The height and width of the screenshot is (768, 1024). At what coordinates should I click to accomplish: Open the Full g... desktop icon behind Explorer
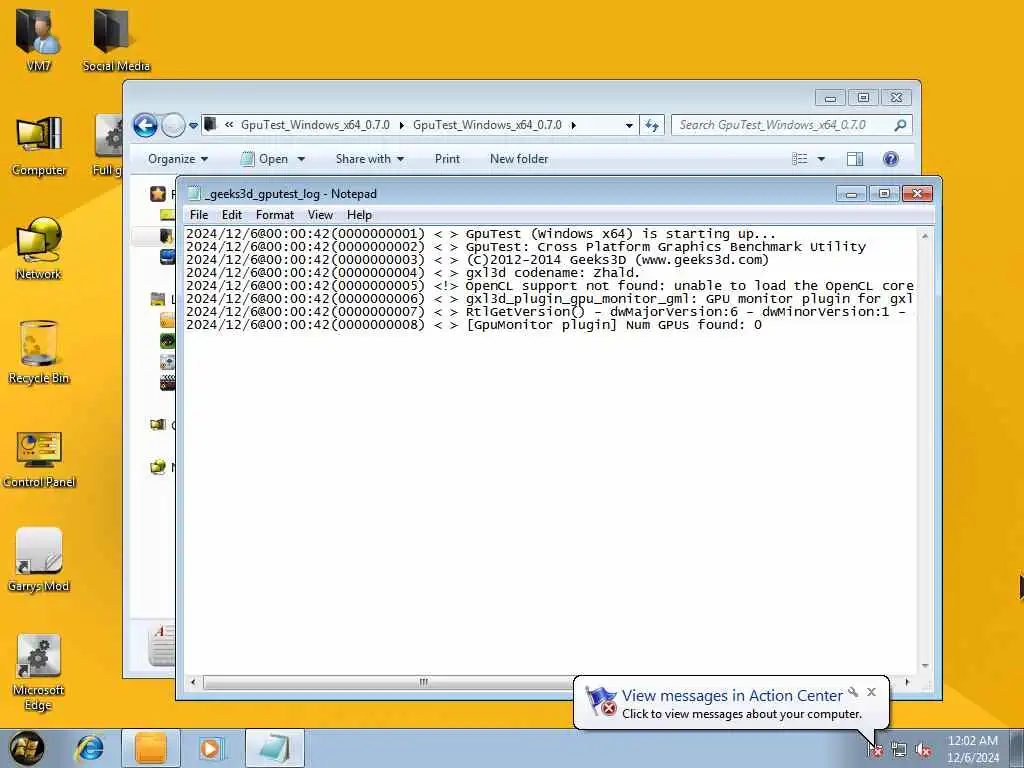click(108, 146)
